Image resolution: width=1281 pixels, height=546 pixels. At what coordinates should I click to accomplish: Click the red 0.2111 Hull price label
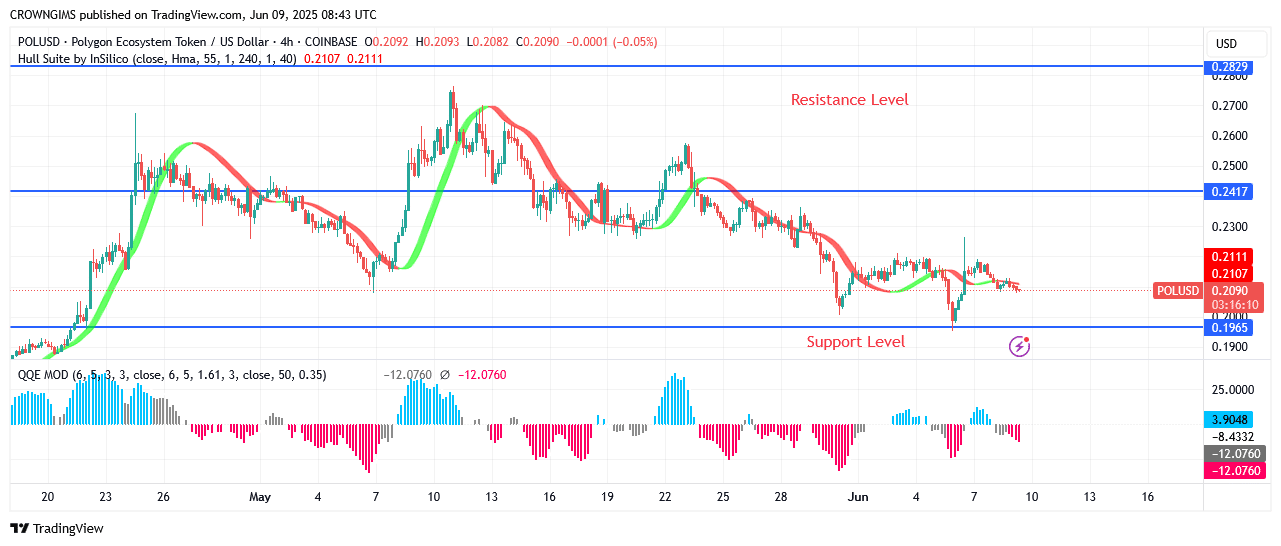coord(1229,257)
